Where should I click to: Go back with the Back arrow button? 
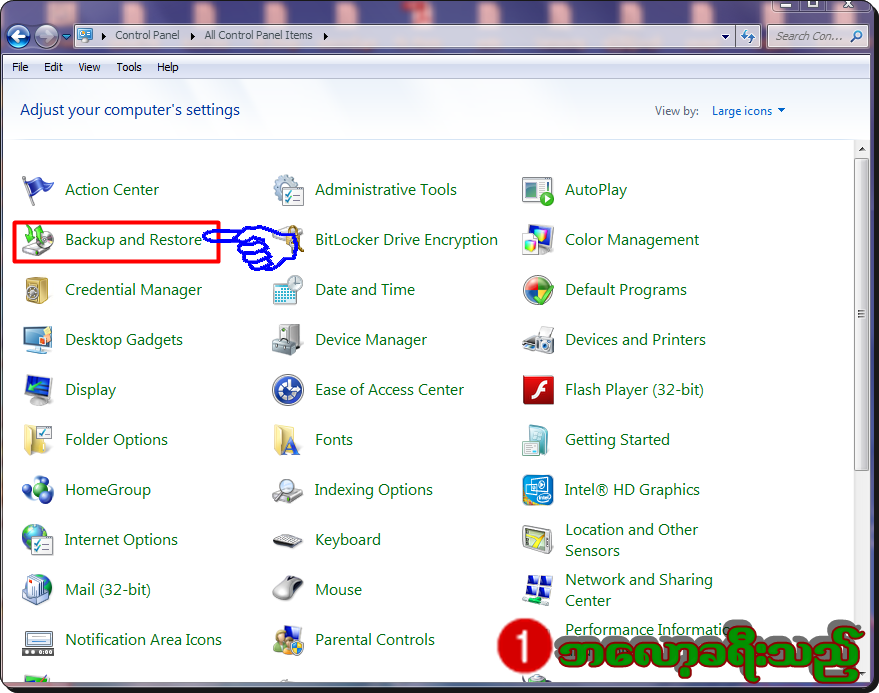tap(19, 37)
